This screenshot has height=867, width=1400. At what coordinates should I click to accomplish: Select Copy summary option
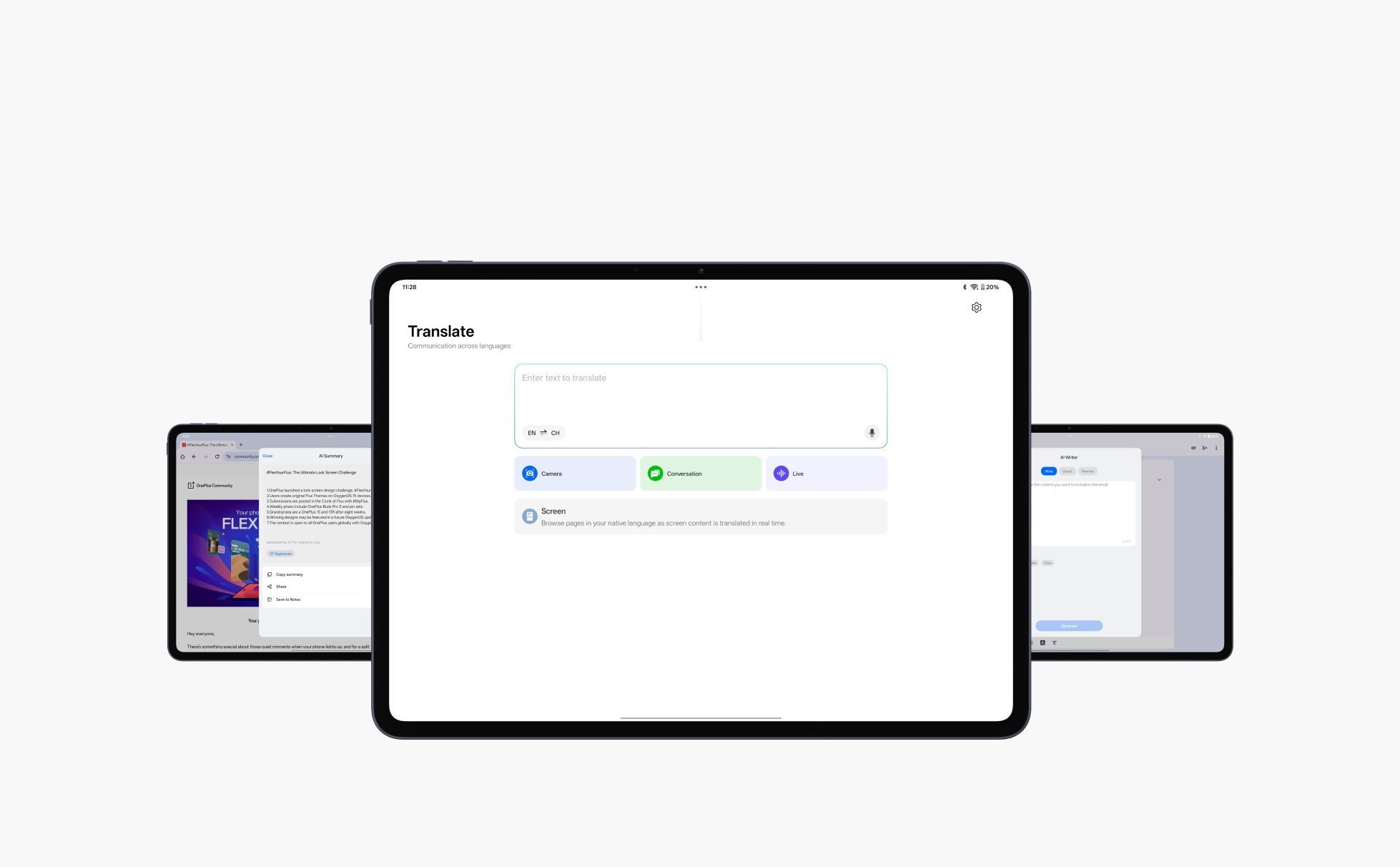[290, 574]
